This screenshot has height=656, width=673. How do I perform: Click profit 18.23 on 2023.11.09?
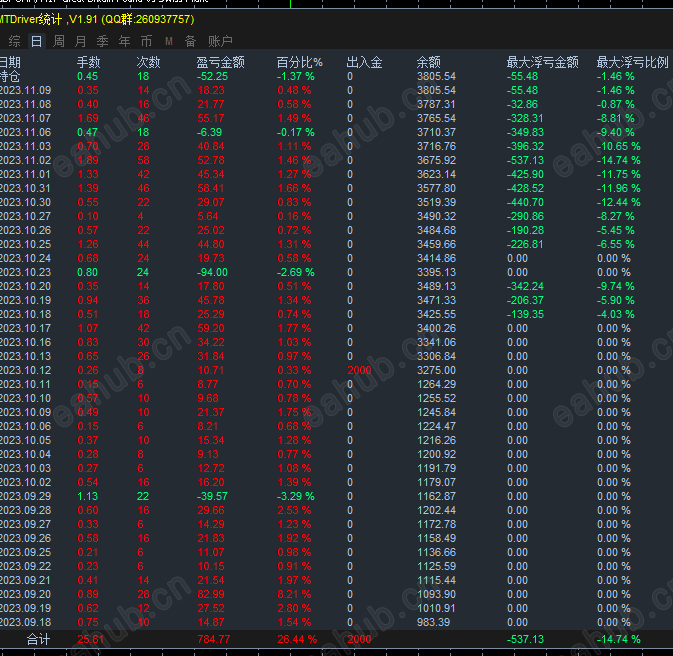(211, 91)
